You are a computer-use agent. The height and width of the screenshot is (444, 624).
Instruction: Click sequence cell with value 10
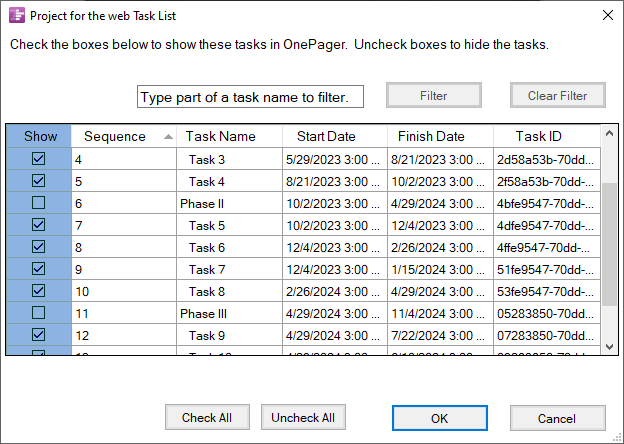pyautogui.click(x=124, y=292)
